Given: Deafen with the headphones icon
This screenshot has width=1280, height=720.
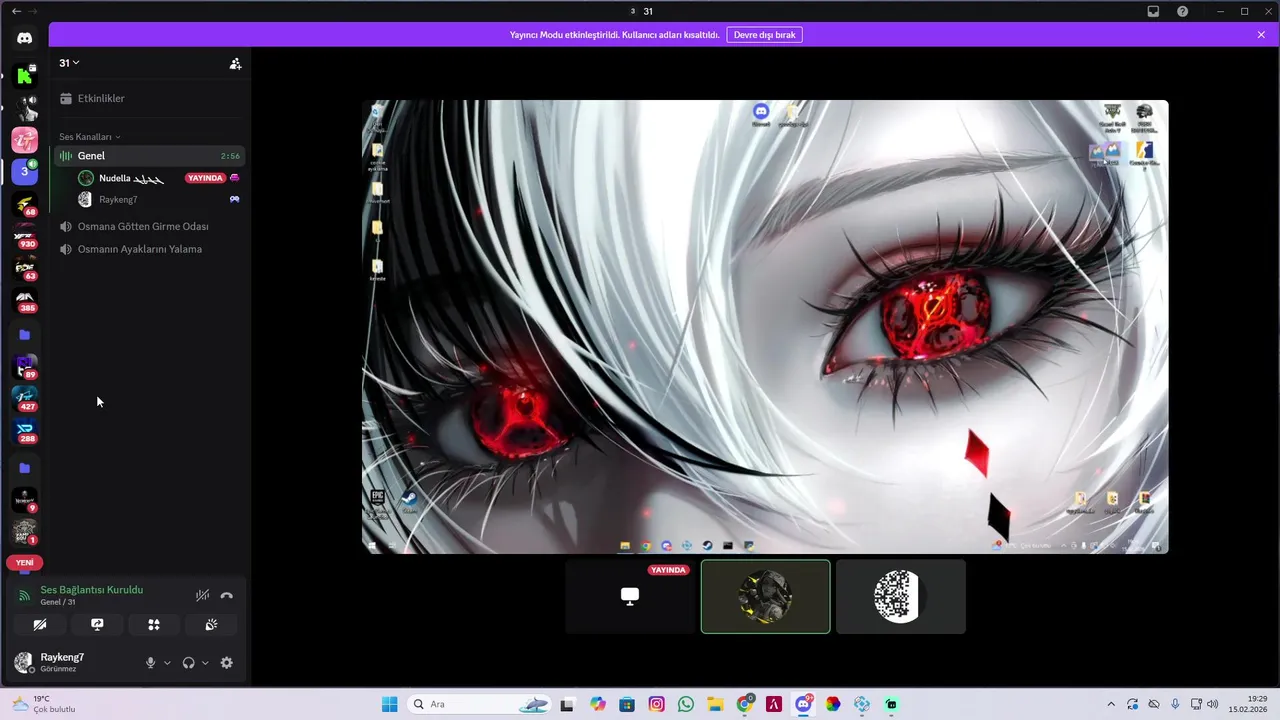Looking at the screenshot, I should (x=188, y=662).
